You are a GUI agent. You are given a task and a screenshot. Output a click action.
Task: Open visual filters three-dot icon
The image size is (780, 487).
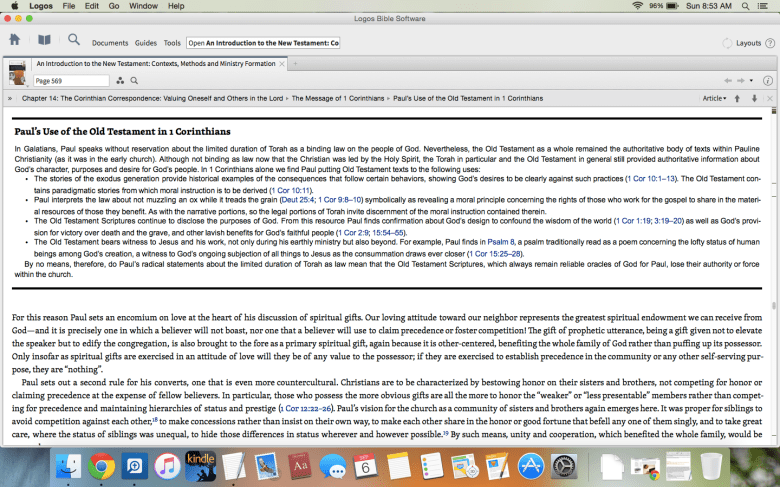click(x=121, y=80)
